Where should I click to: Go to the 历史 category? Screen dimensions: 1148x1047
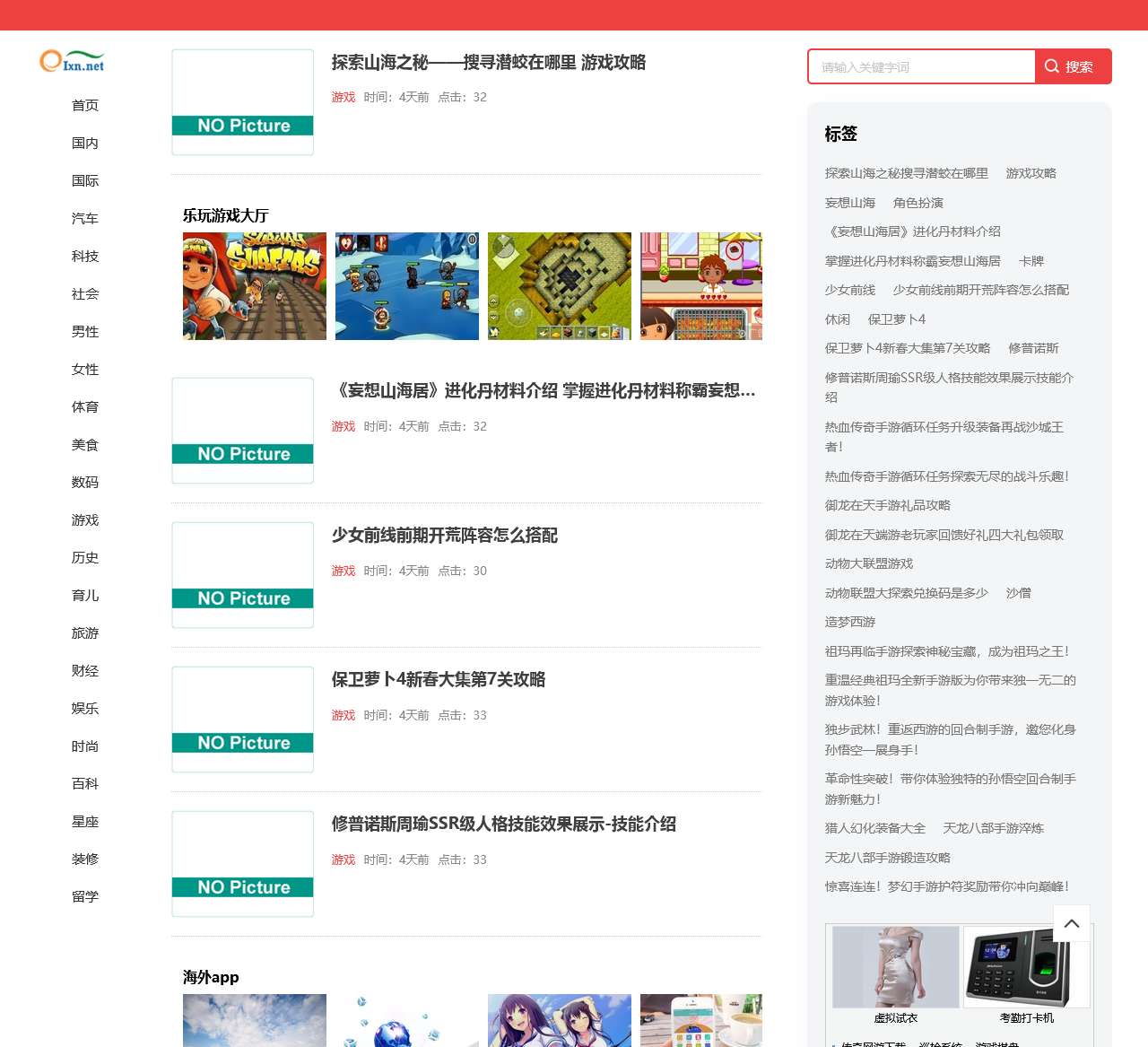85,557
